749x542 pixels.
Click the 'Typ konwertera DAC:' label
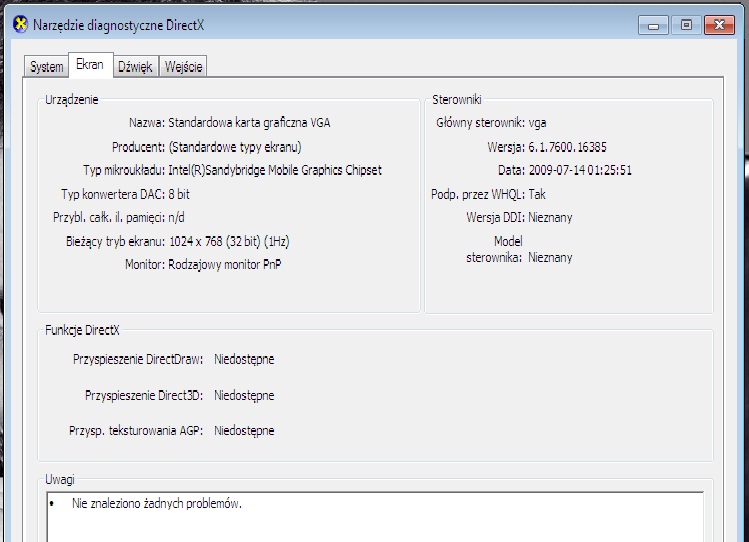click(113, 194)
